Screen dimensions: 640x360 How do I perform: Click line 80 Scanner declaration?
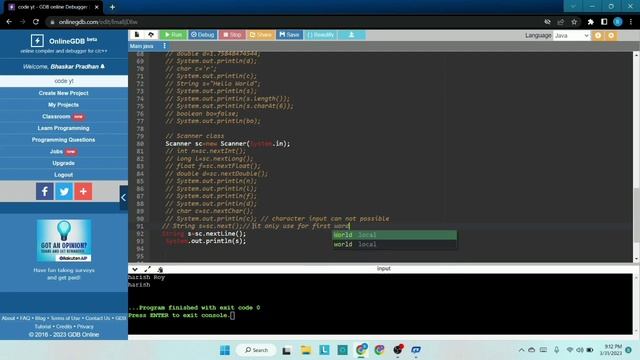point(227,143)
